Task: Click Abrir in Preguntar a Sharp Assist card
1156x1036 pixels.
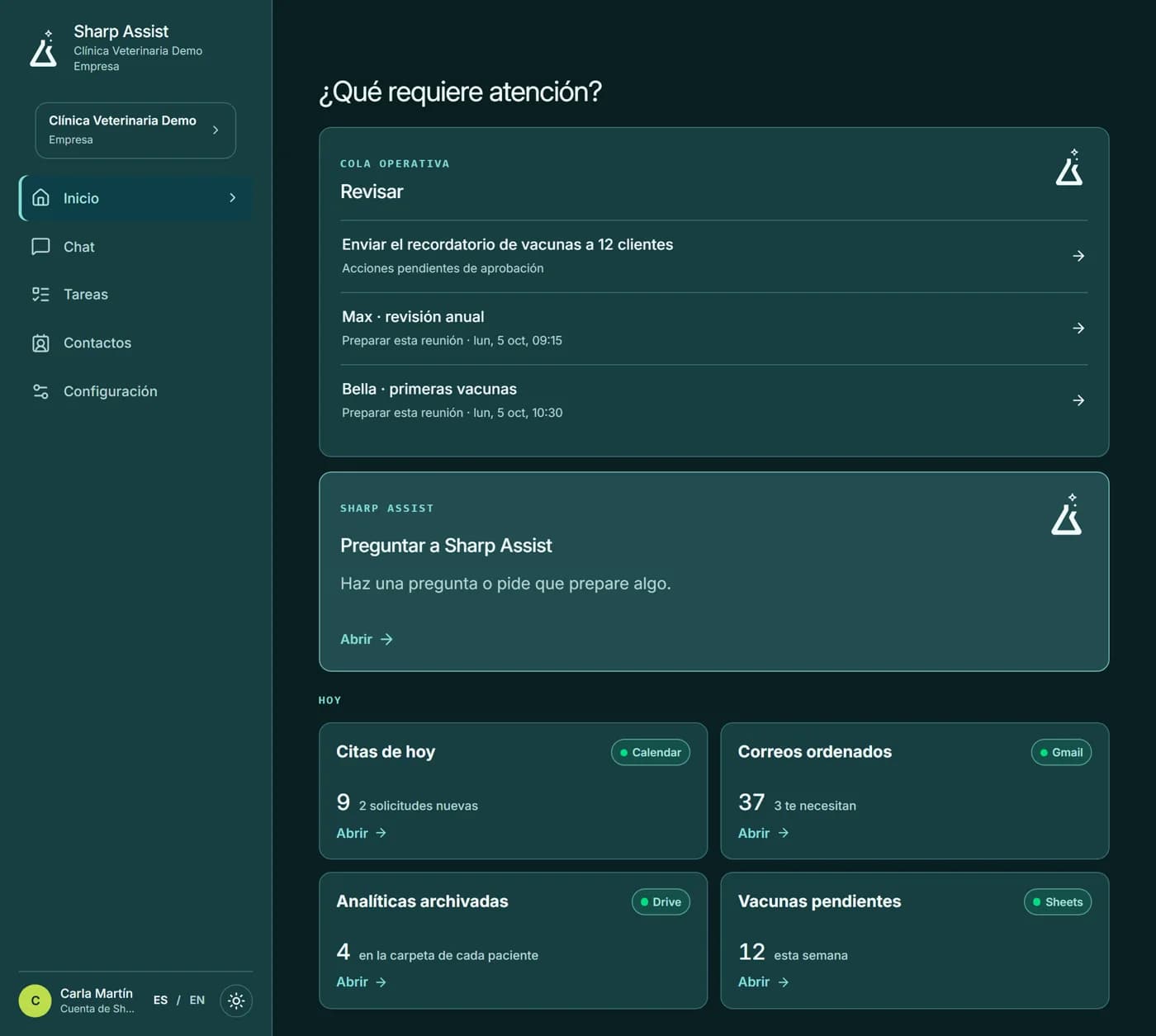Action: (367, 639)
